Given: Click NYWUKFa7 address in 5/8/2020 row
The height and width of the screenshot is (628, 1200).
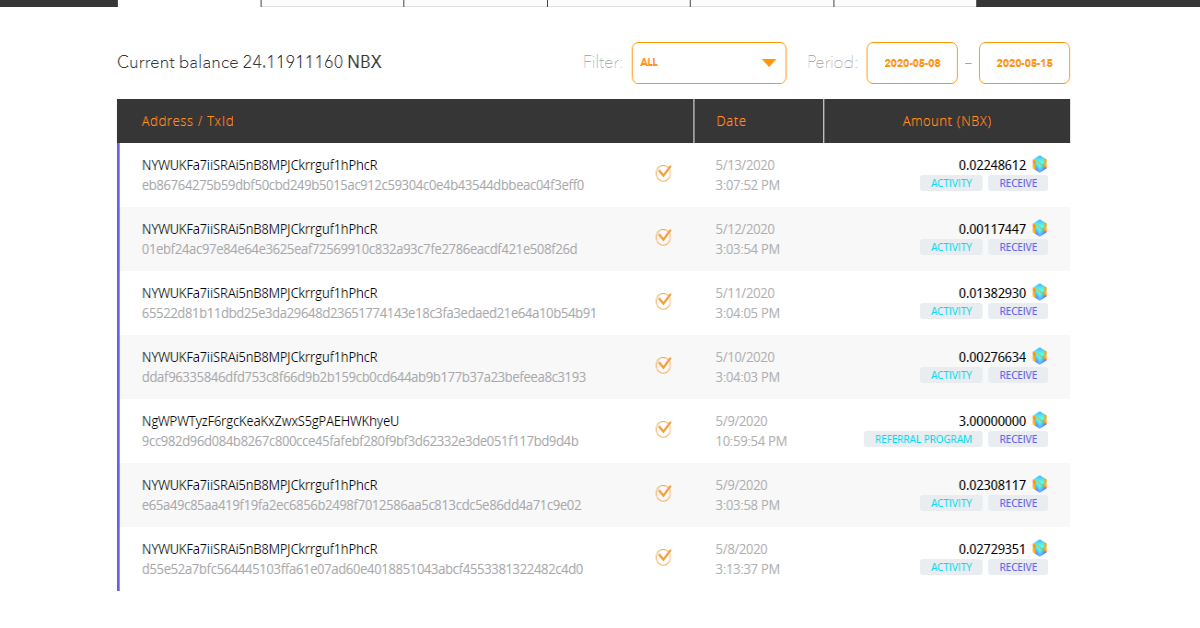Looking at the screenshot, I should [x=260, y=549].
